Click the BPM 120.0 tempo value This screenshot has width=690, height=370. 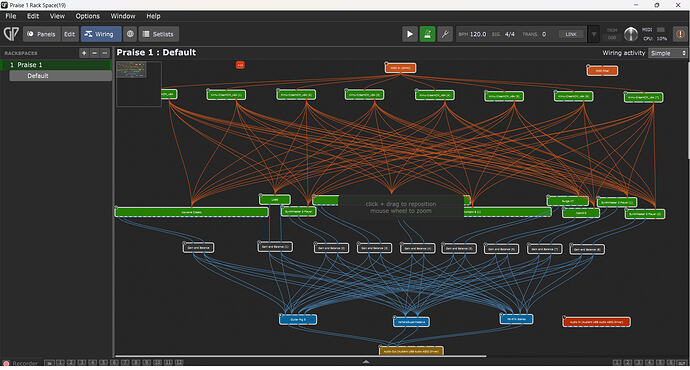[x=478, y=34]
